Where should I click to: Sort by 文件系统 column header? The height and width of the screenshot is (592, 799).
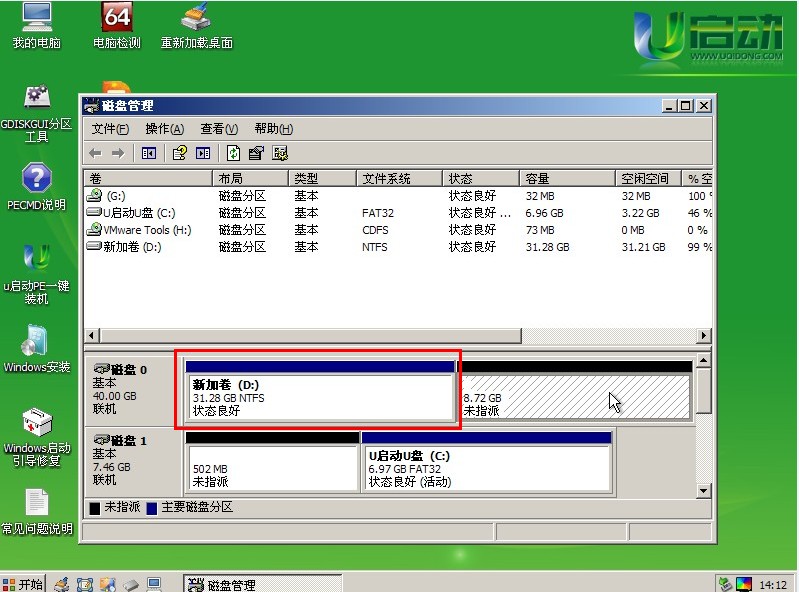[x=399, y=178]
